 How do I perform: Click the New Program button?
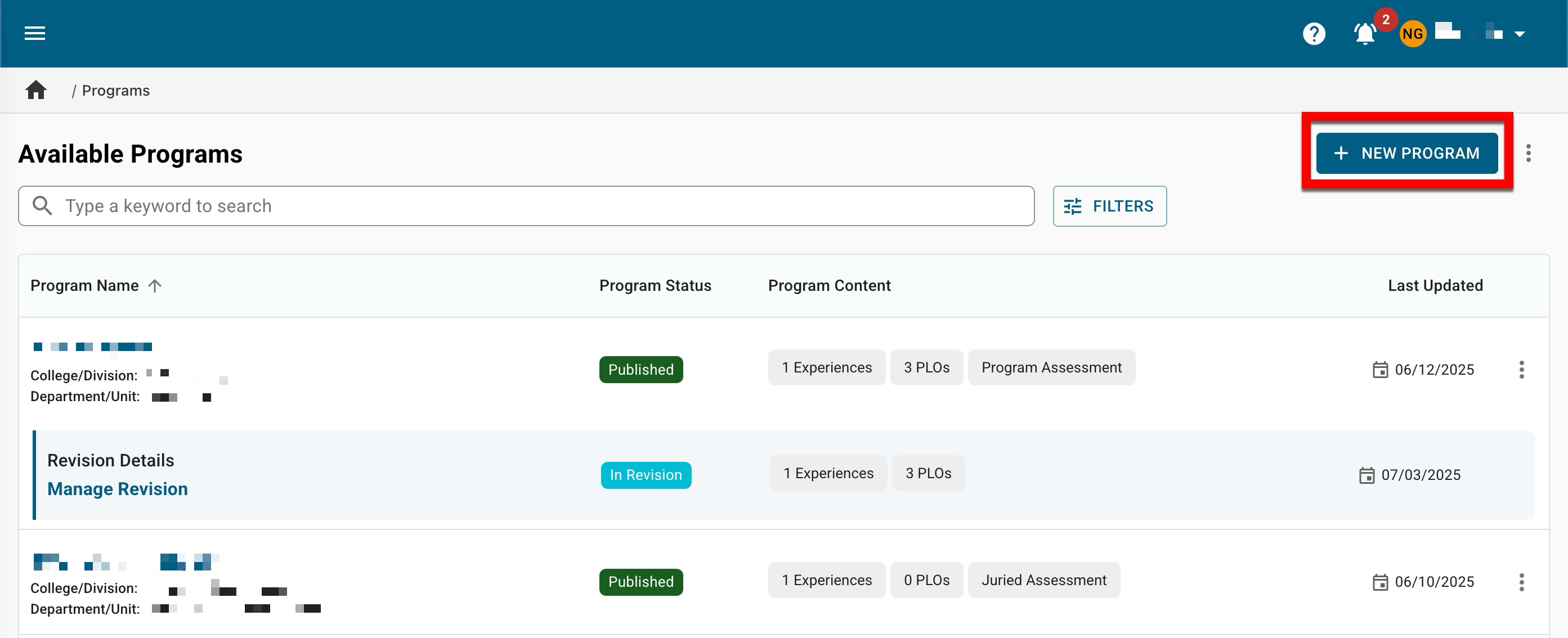coord(1406,153)
